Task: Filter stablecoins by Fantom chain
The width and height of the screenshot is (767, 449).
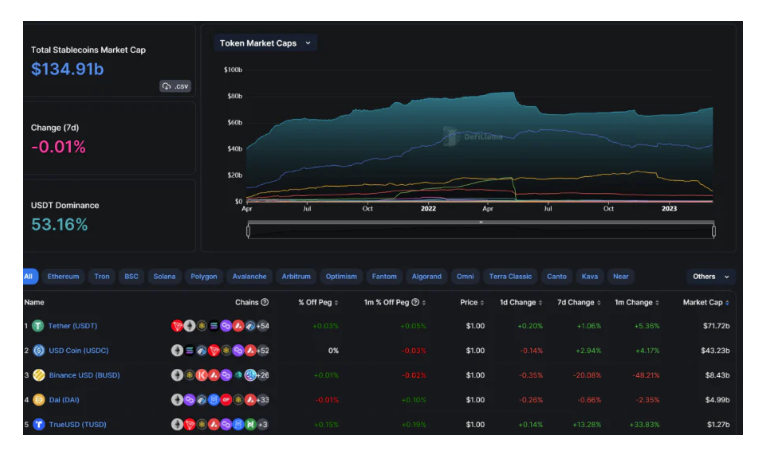Action: click(x=384, y=276)
